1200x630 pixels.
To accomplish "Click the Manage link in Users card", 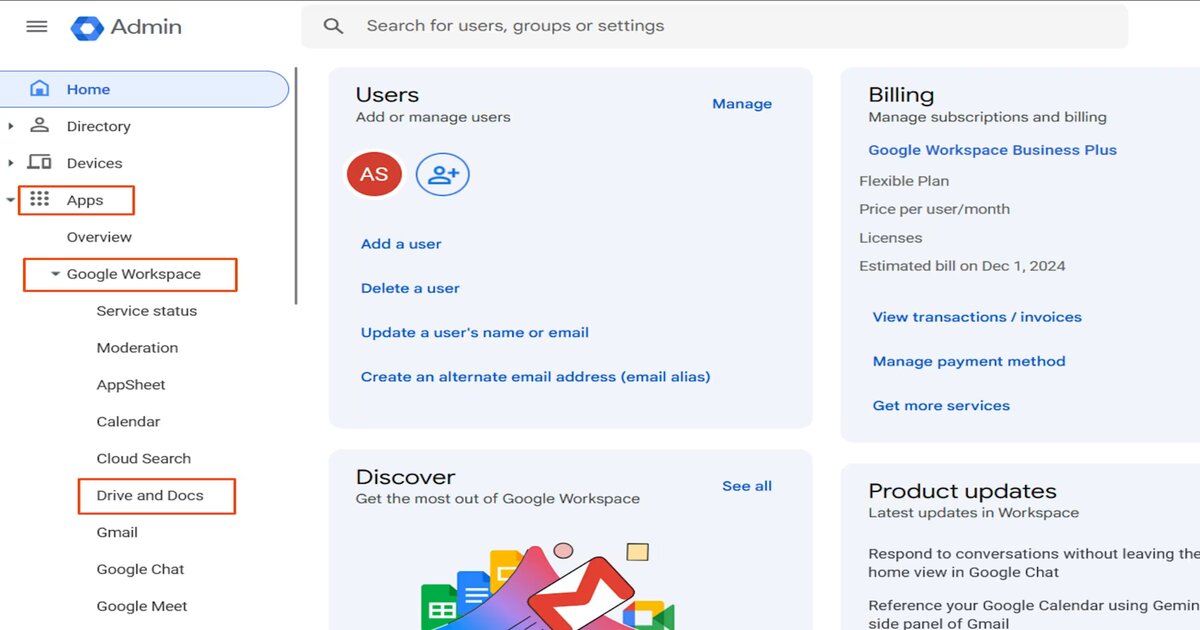I will [x=742, y=103].
